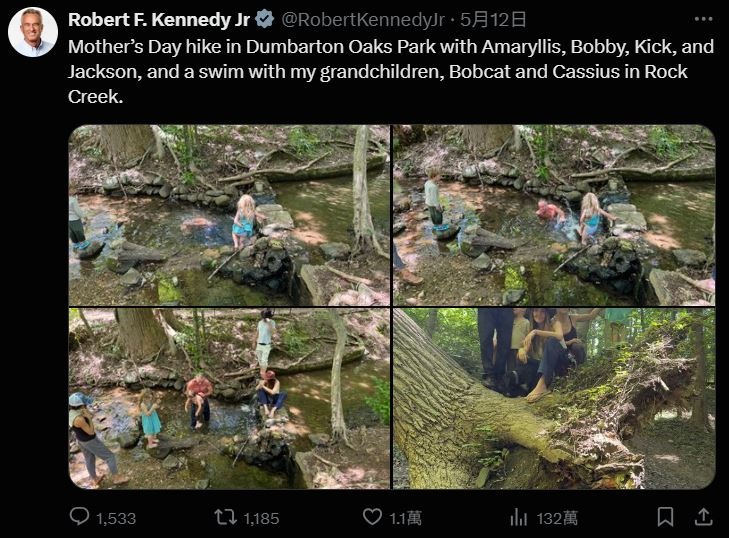The height and width of the screenshot is (538, 729).
Task: Open the Robert F. Kennedy Jr display name link
Action: tap(160, 19)
